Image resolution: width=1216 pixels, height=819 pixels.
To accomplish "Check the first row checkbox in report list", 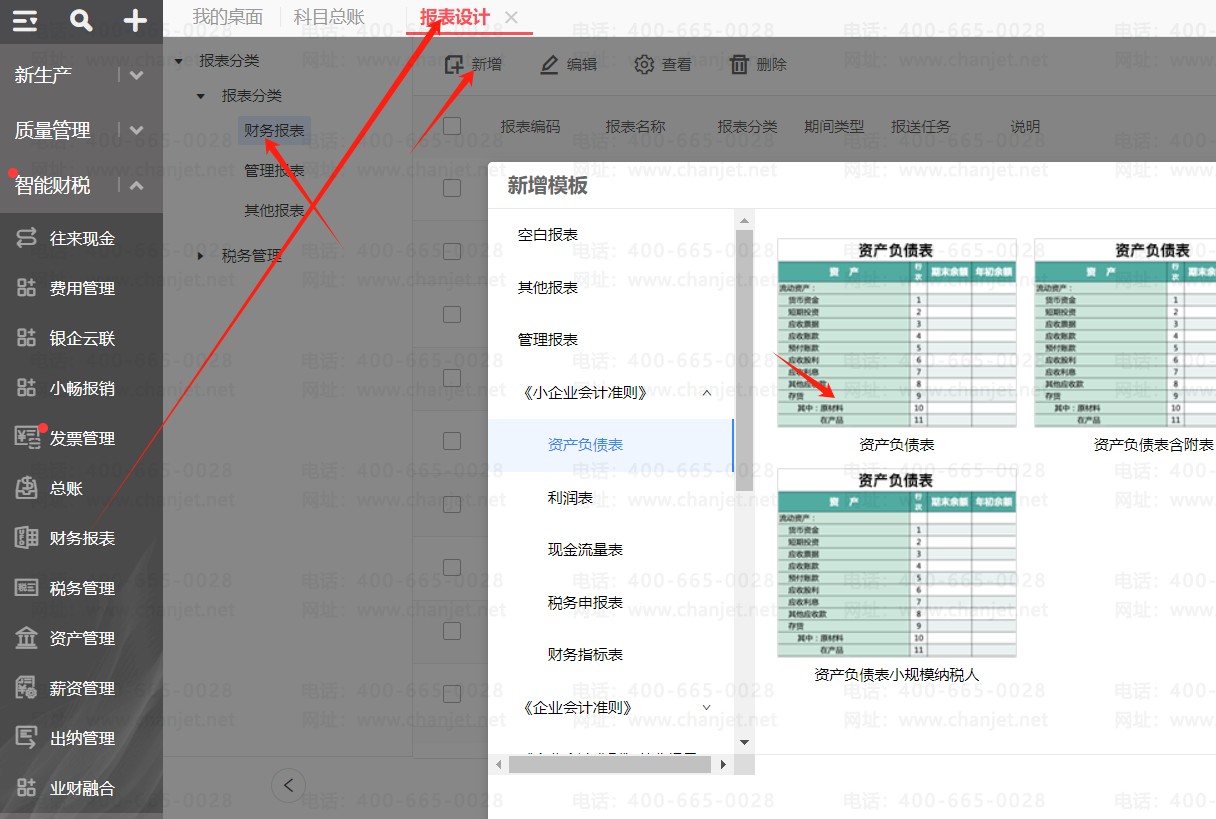I will coord(452,187).
